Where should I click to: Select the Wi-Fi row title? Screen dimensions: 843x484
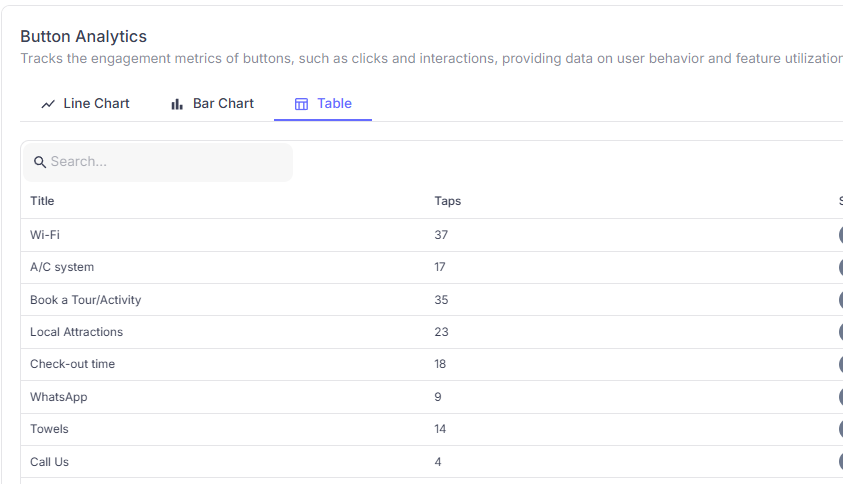(45, 235)
